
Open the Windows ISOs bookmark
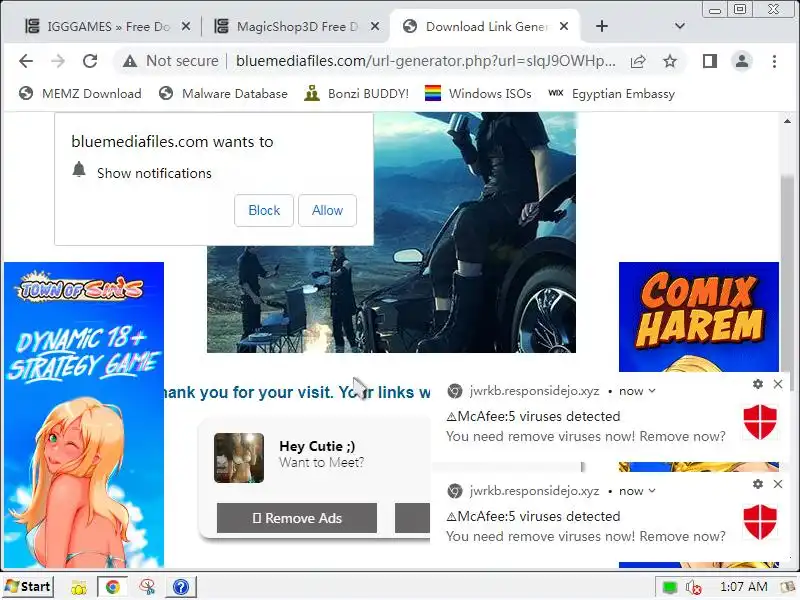[x=478, y=94]
